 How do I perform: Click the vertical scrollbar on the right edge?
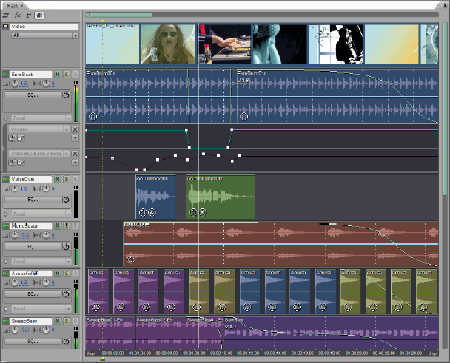[445, 108]
